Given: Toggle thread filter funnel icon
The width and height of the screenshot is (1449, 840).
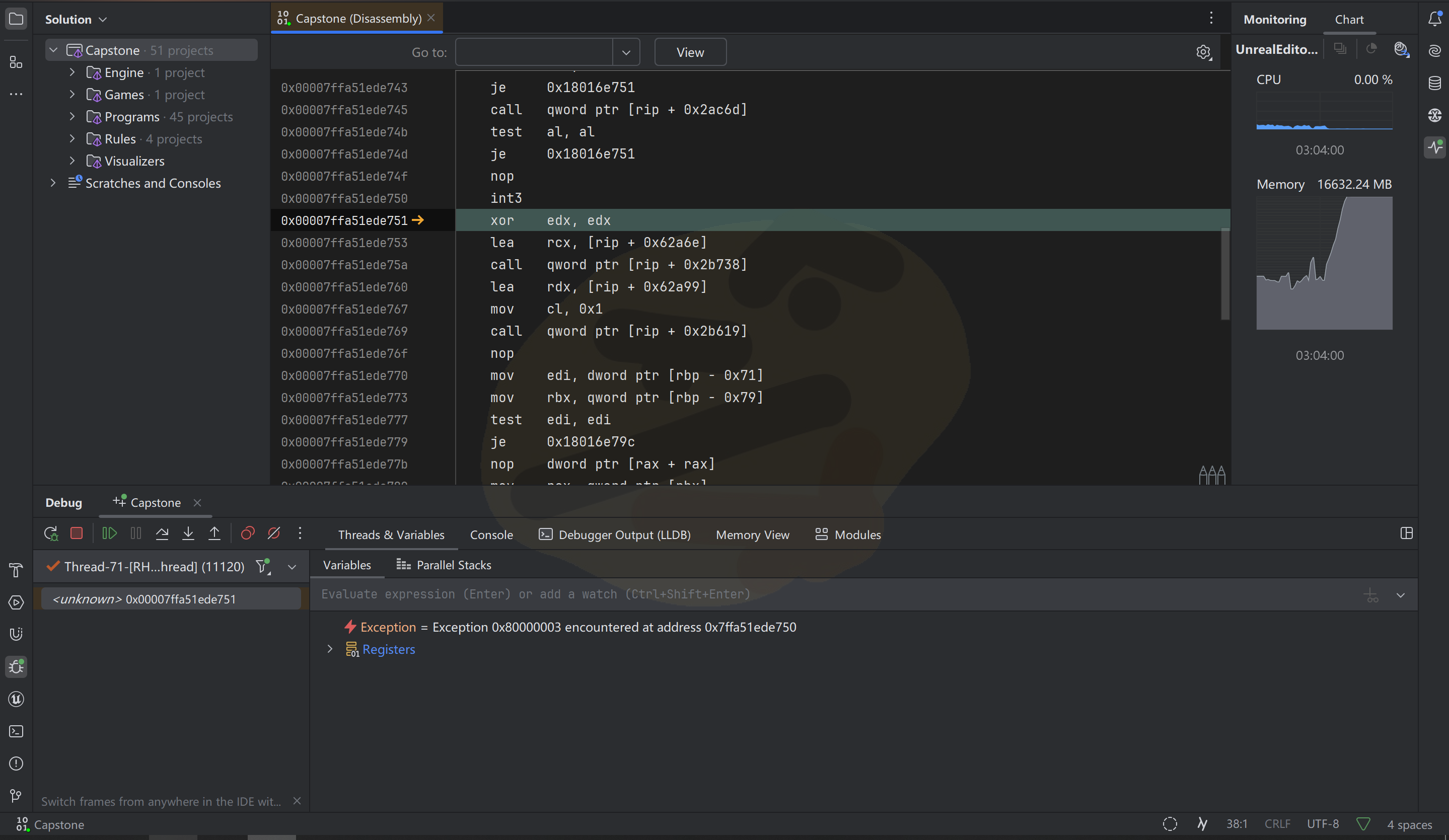Looking at the screenshot, I should 263,566.
